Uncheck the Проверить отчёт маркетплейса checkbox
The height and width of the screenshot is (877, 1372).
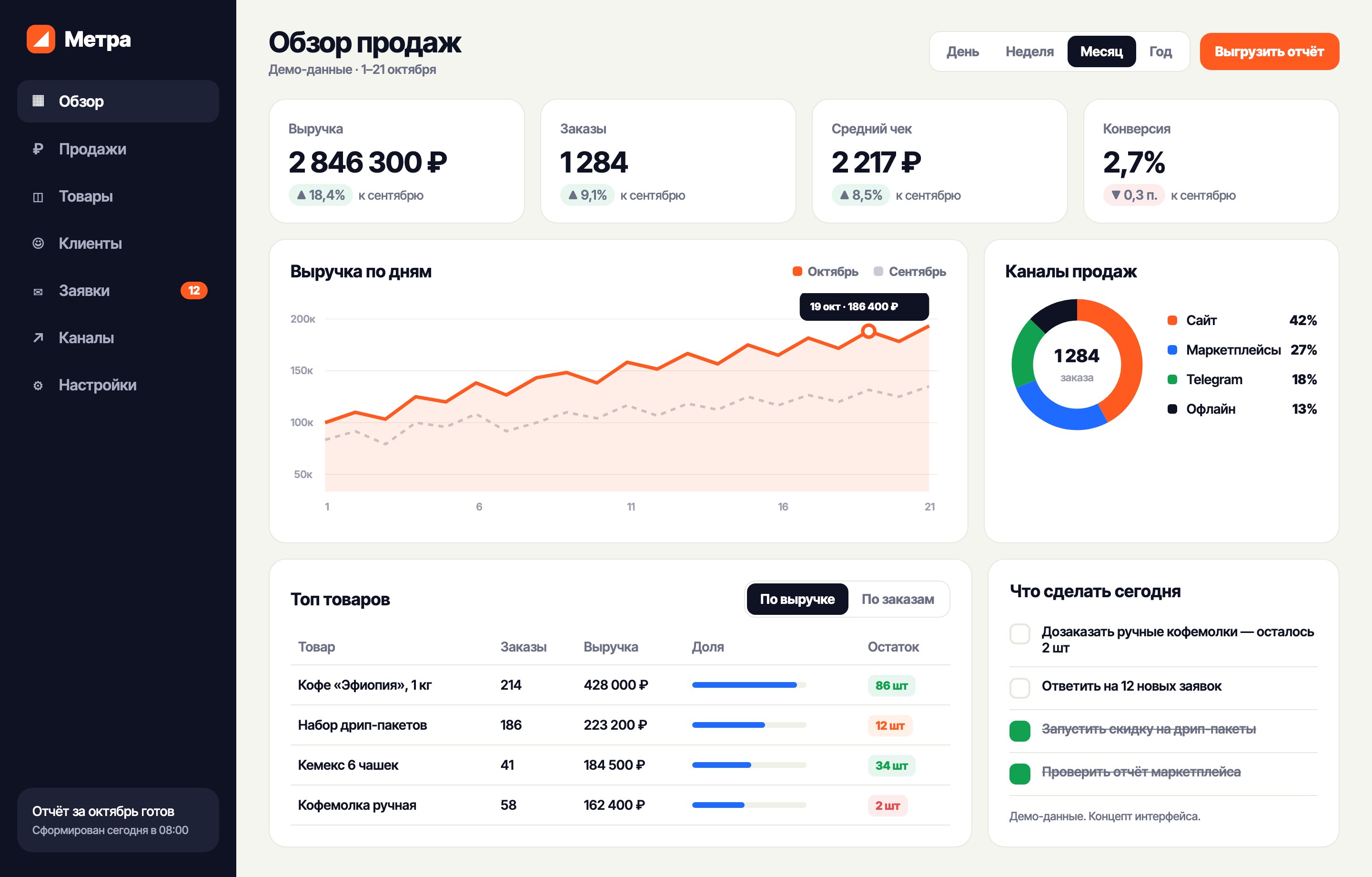tap(1020, 774)
